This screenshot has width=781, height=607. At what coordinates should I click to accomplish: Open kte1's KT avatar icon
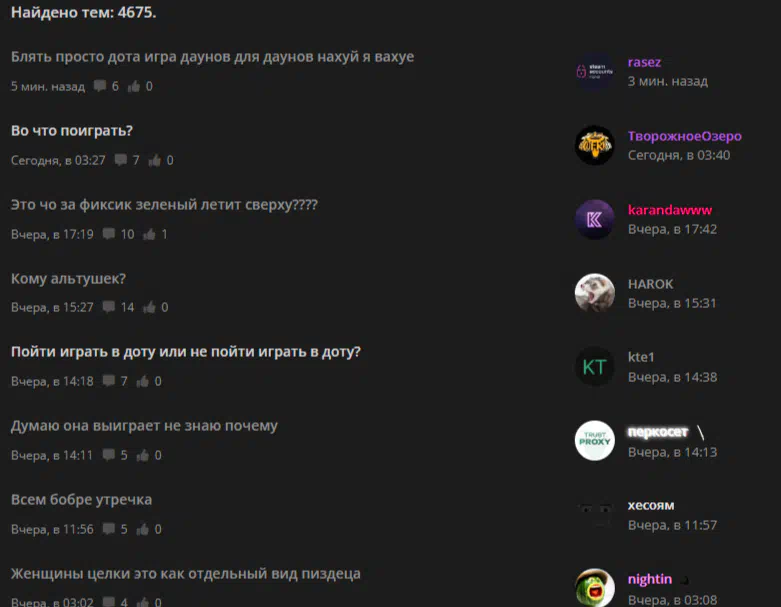(x=594, y=367)
